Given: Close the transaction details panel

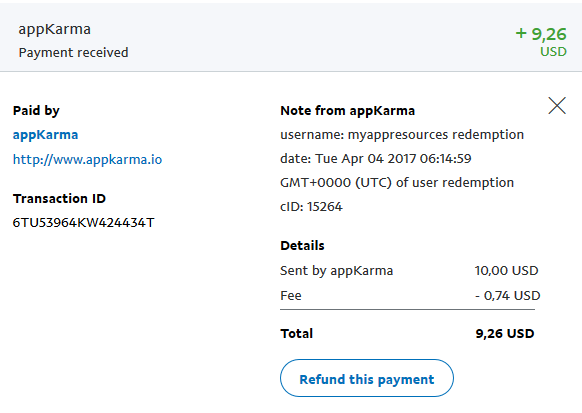Looking at the screenshot, I should [x=557, y=106].
